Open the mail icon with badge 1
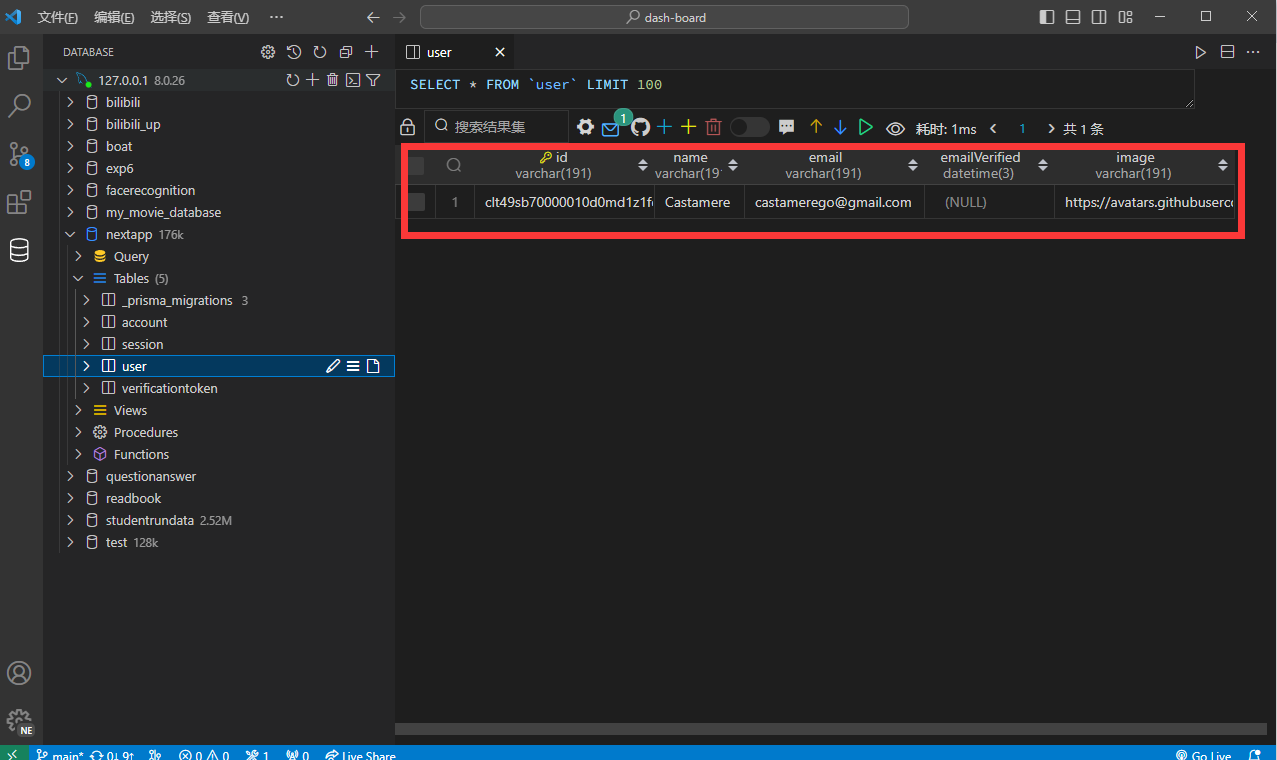 point(611,128)
